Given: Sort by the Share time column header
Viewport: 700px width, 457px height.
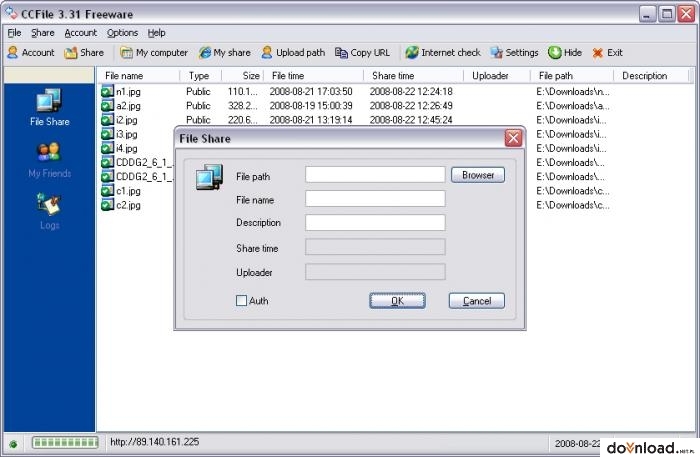Looking at the screenshot, I should pyautogui.click(x=413, y=76).
